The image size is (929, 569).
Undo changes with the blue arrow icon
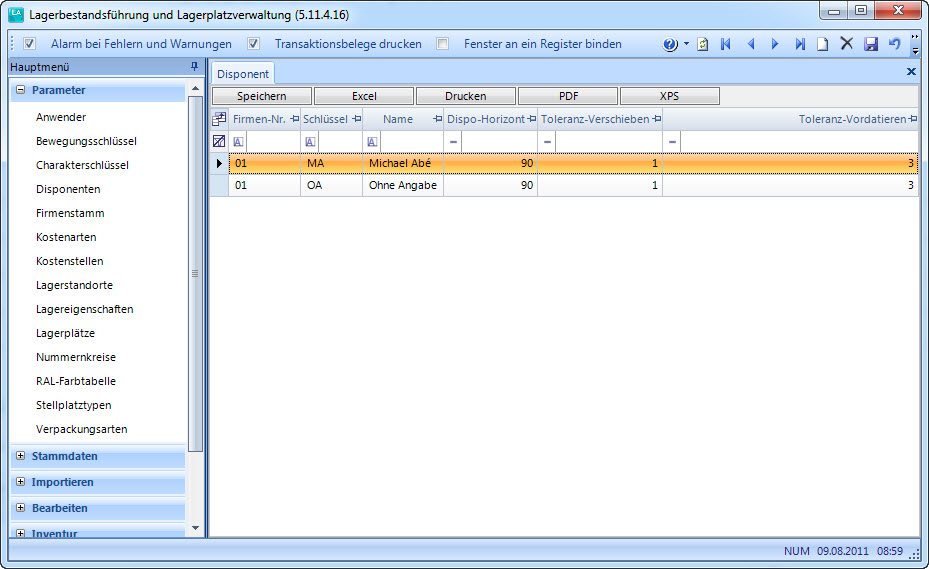(894, 44)
